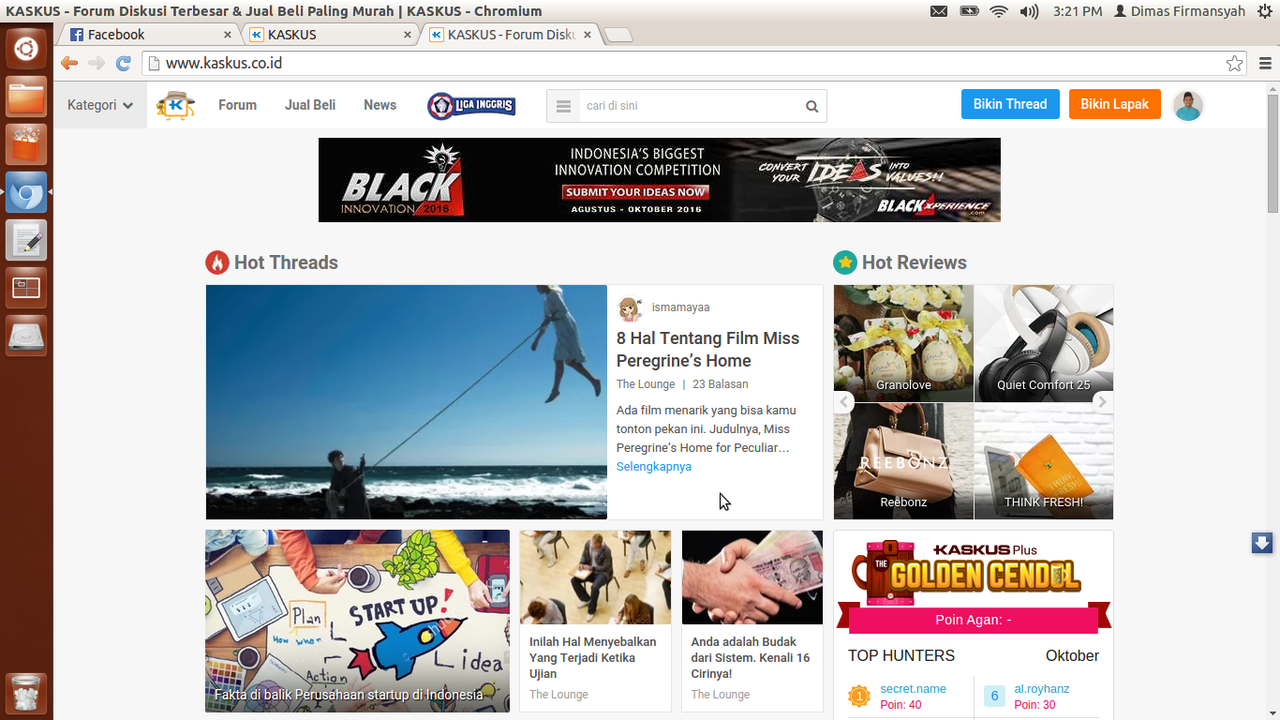
Task: Launch Ubuntu Software Center from the dock
Action: click(26, 145)
